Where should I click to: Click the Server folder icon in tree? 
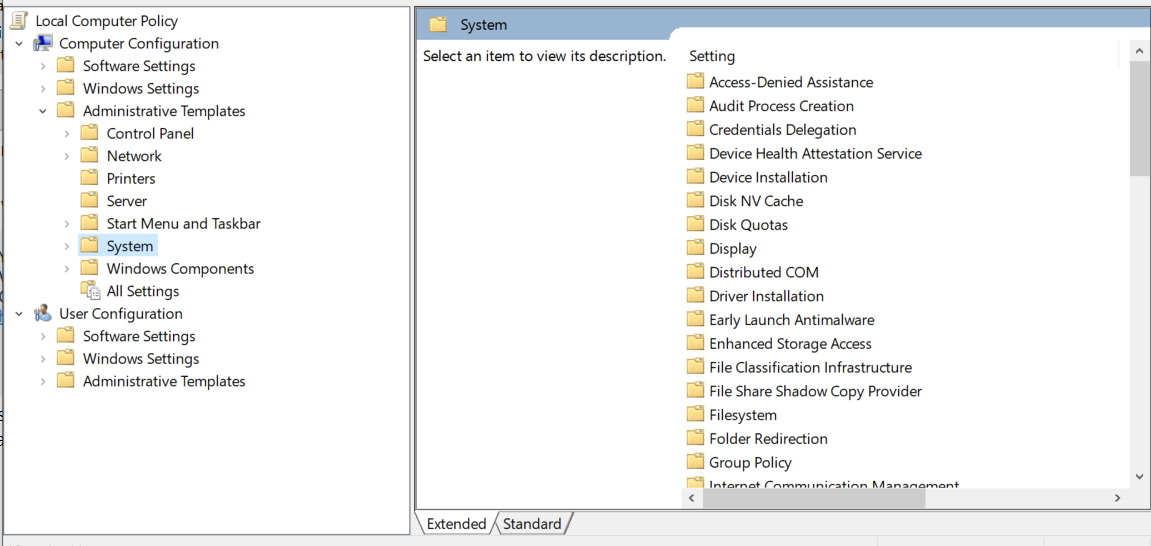(90, 200)
